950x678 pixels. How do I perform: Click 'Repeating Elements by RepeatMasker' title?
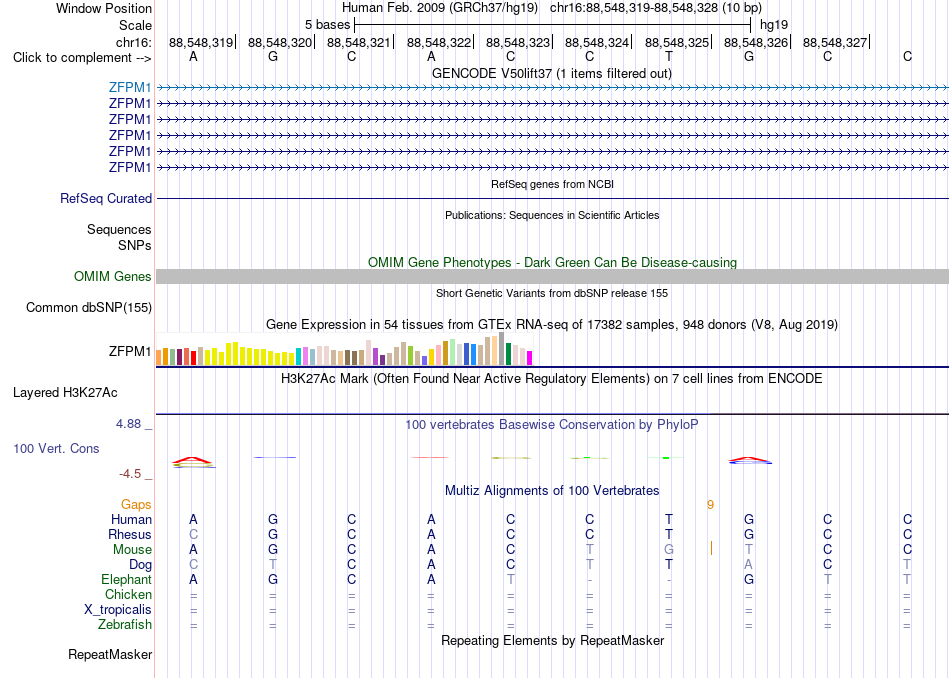tap(553, 640)
